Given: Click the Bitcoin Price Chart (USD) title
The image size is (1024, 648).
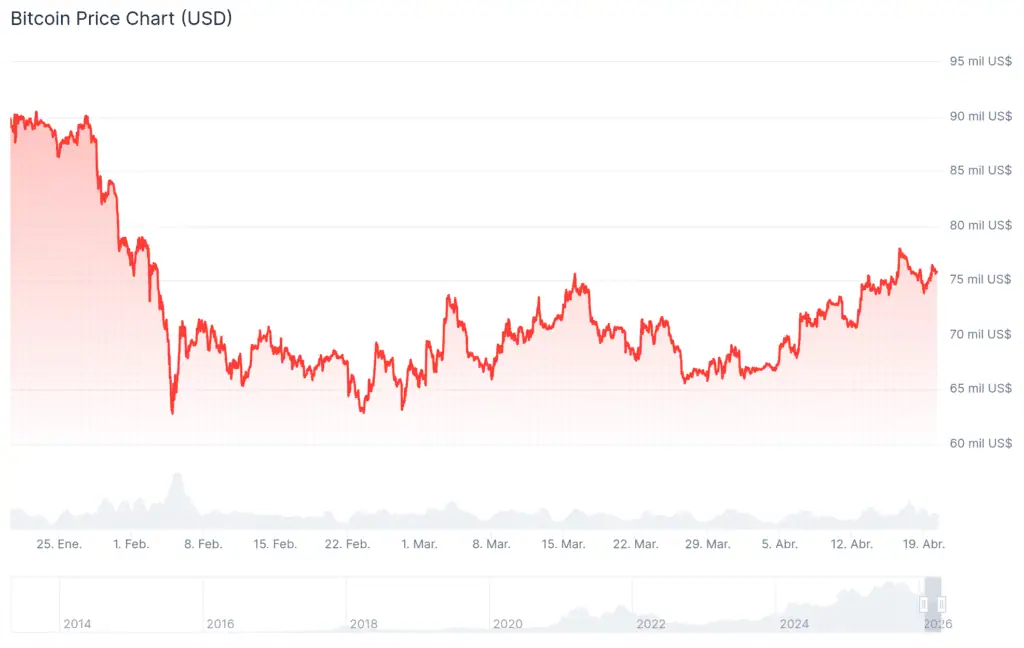Looking at the screenshot, I should (121, 18).
